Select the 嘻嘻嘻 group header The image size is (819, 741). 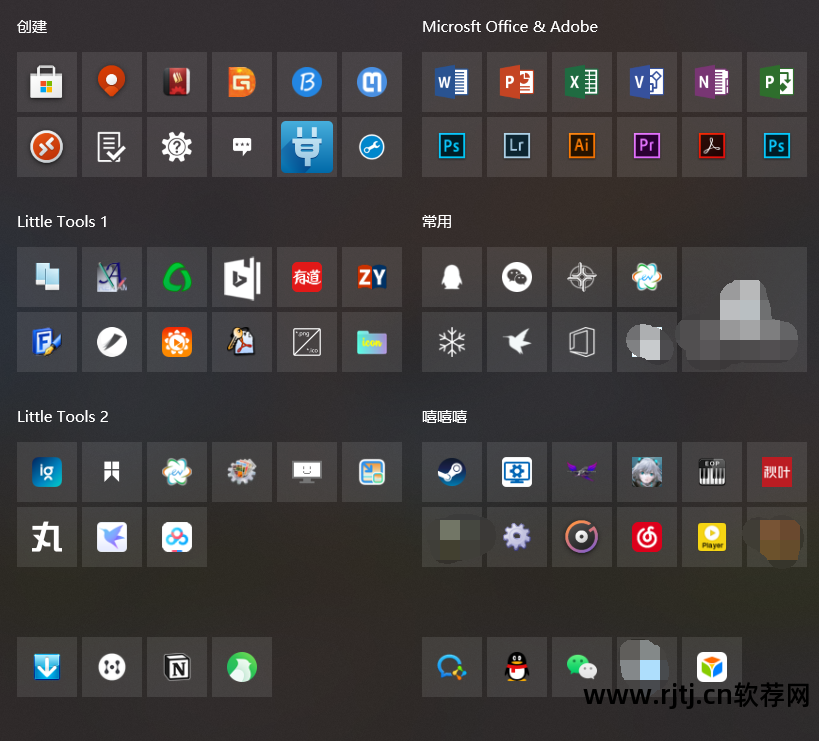(x=444, y=417)
